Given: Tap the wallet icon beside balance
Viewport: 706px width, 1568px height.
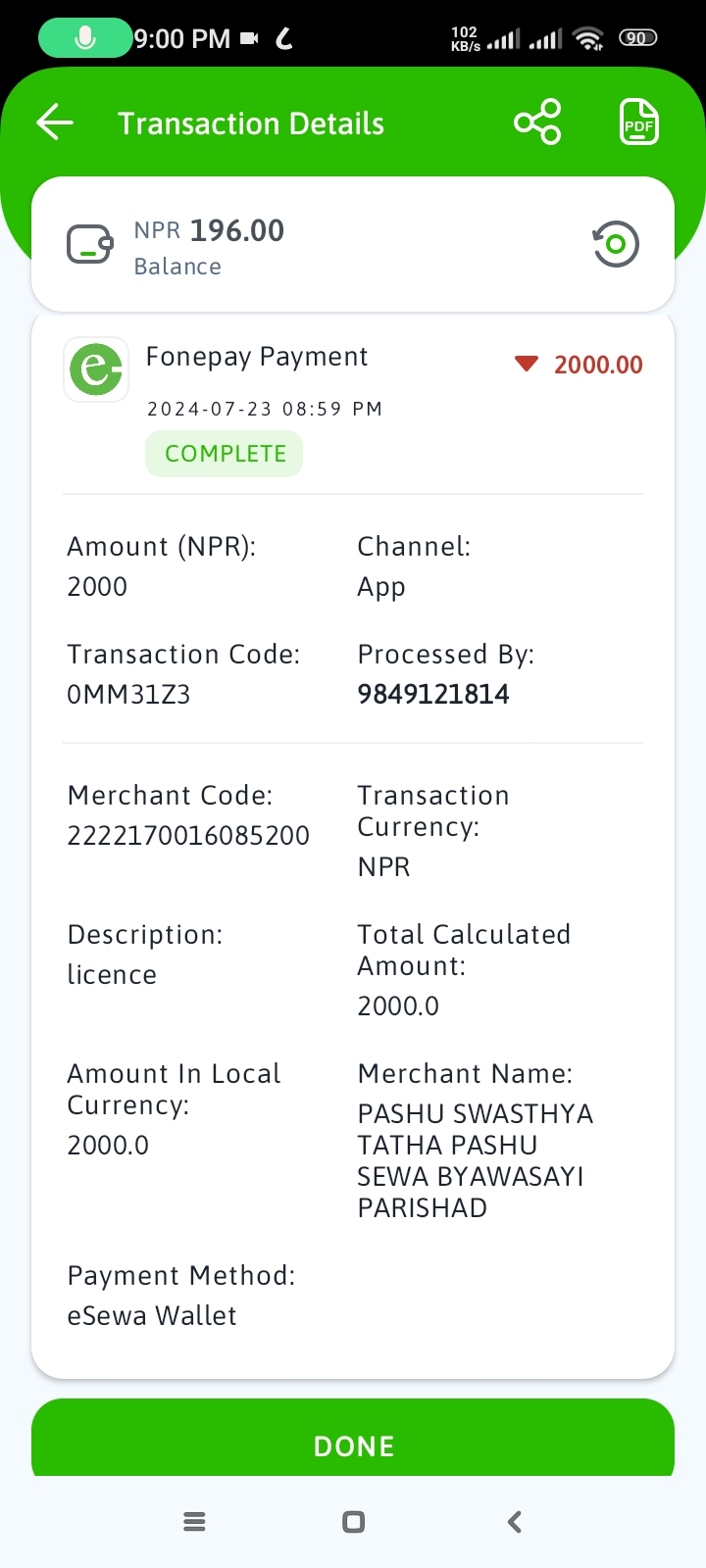Looking at the screenshot, I should click(89, 245).
